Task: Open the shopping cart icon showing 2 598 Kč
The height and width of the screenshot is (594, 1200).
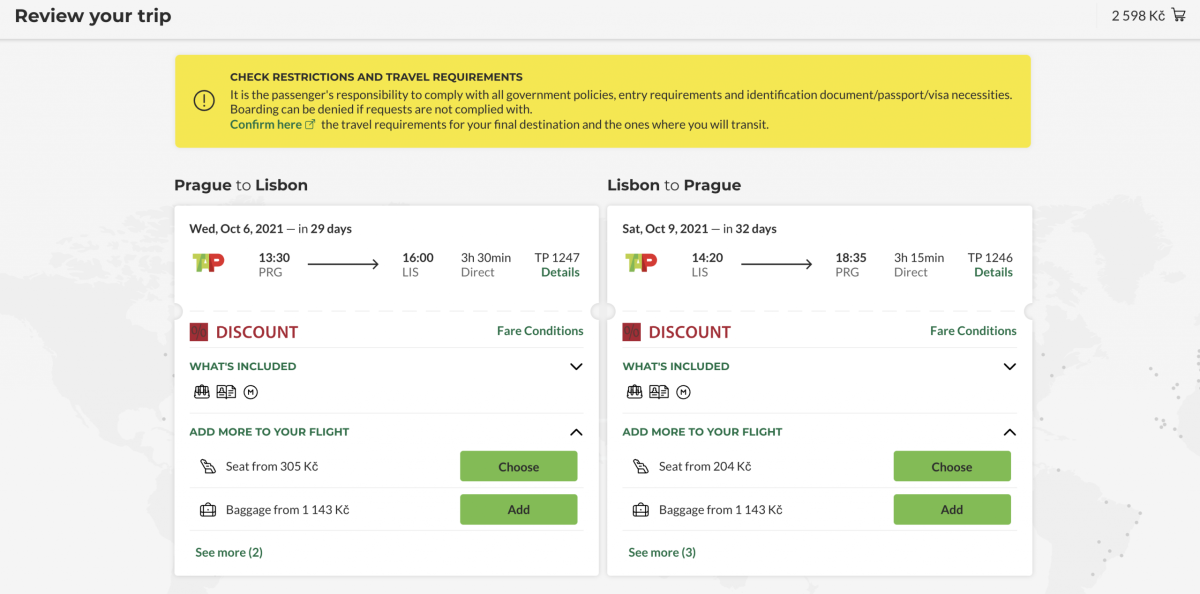Action: 1178,15
